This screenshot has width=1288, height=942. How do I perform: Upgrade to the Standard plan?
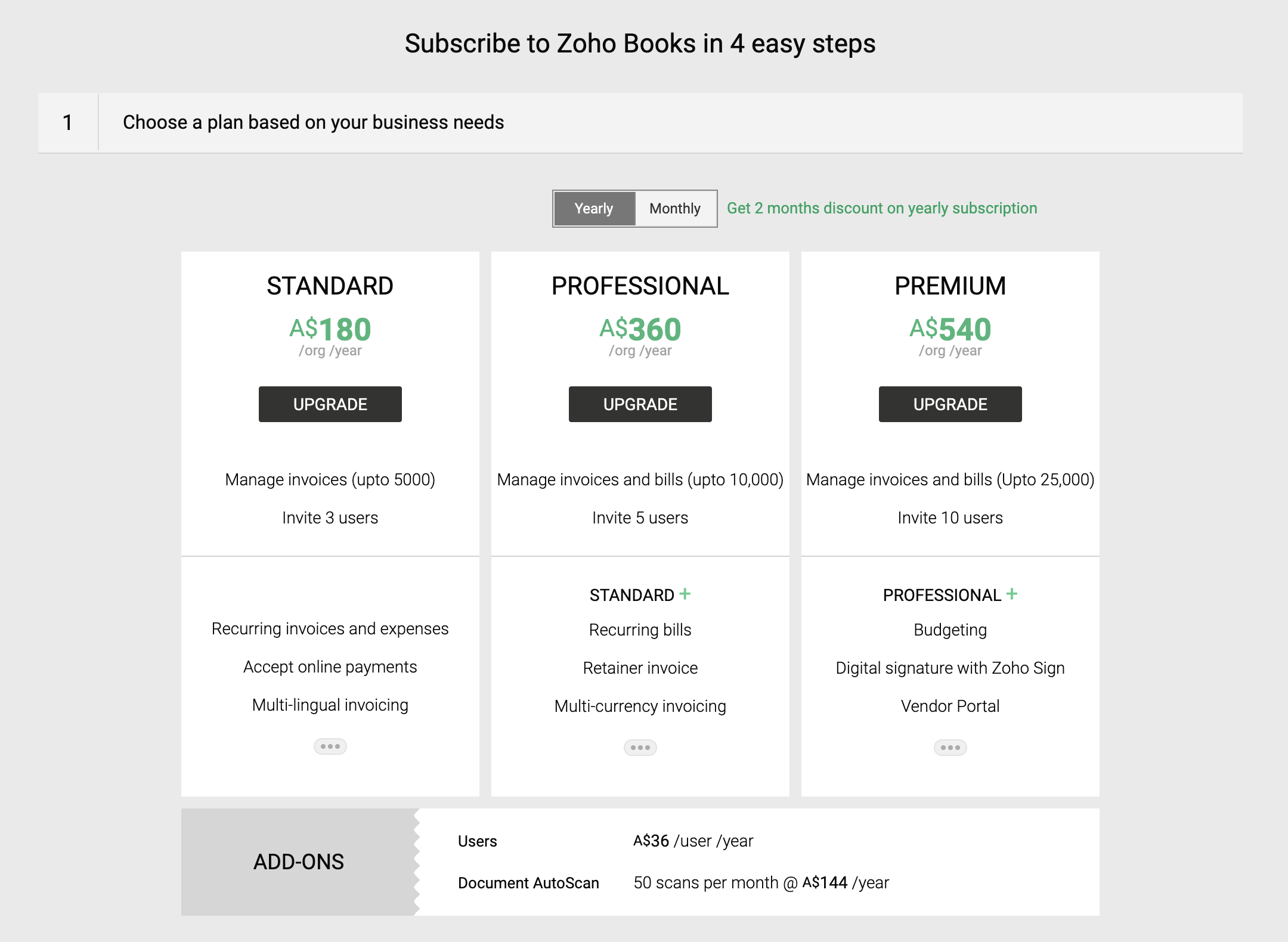(x=330, y=404)
